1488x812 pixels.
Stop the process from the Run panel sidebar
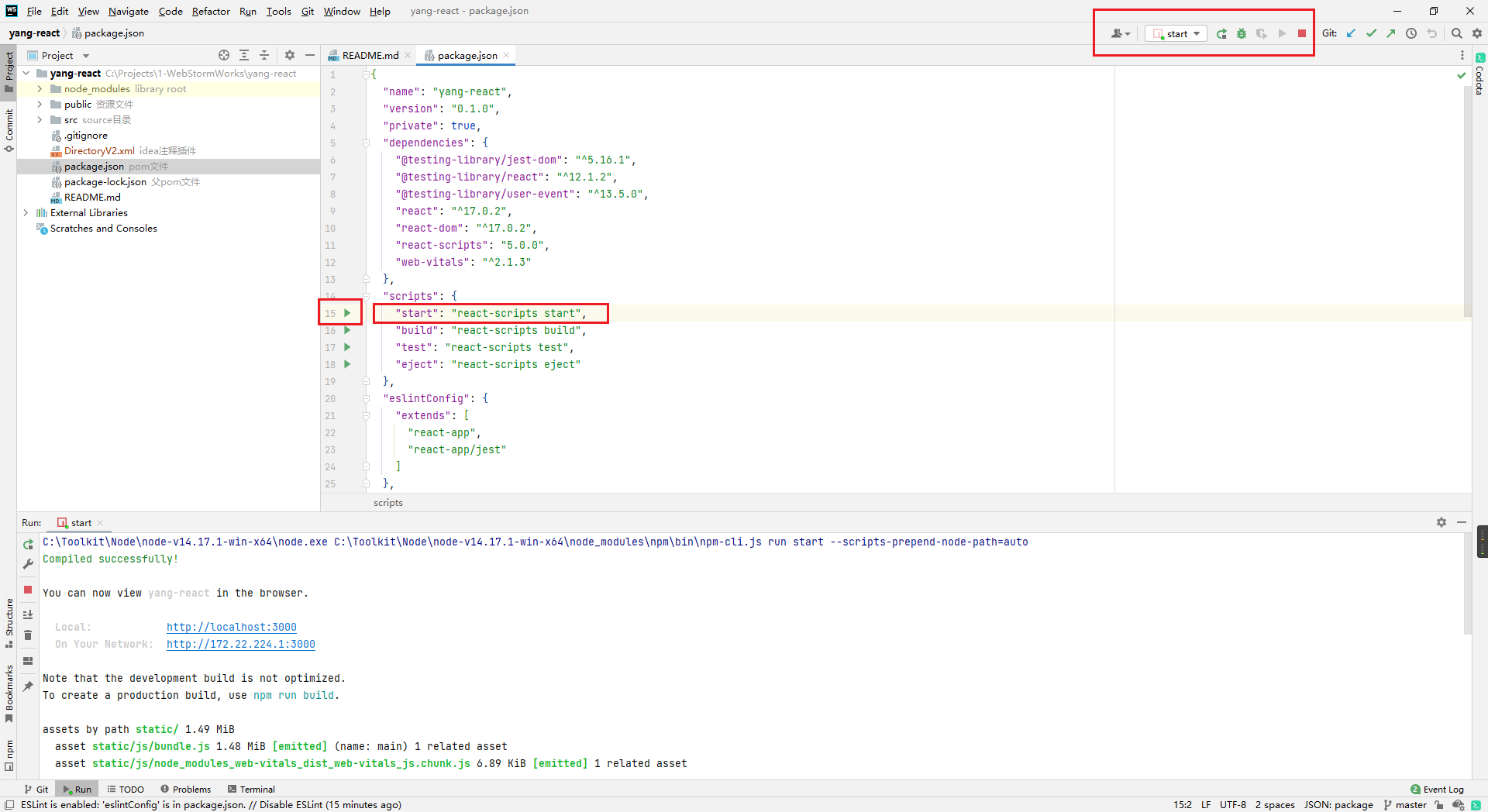tap(28, 590)
